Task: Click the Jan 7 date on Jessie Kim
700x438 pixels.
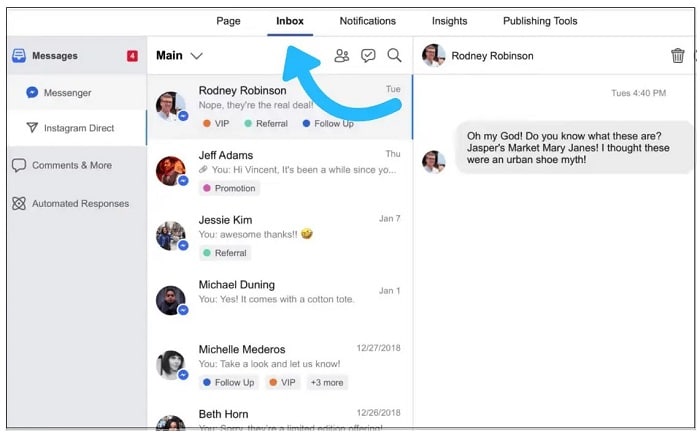Action: pyautogui.click(x=390, y=218)
